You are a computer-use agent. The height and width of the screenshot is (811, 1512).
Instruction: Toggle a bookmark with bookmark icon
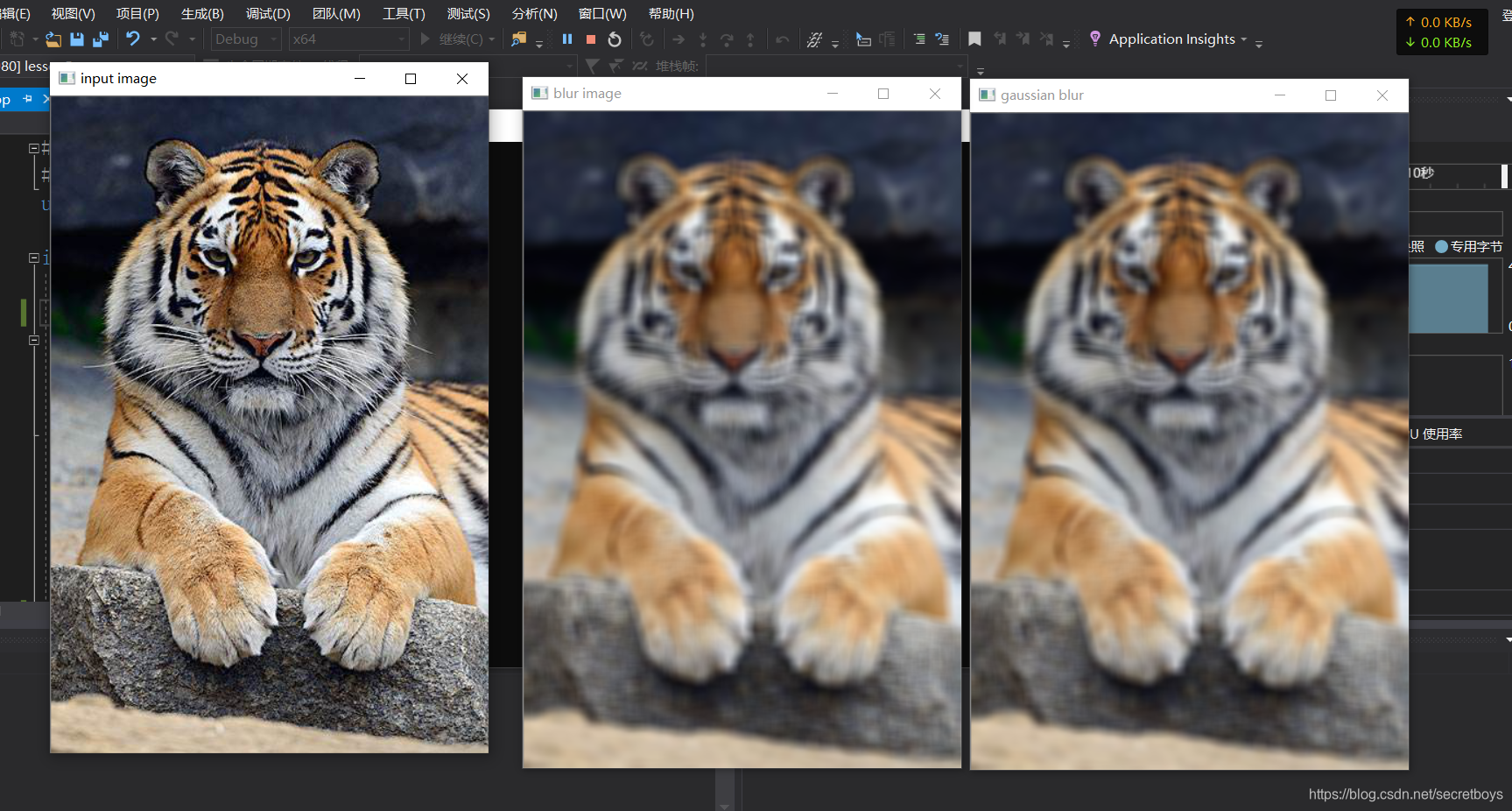pyautogui.click(x=974, y=39)
